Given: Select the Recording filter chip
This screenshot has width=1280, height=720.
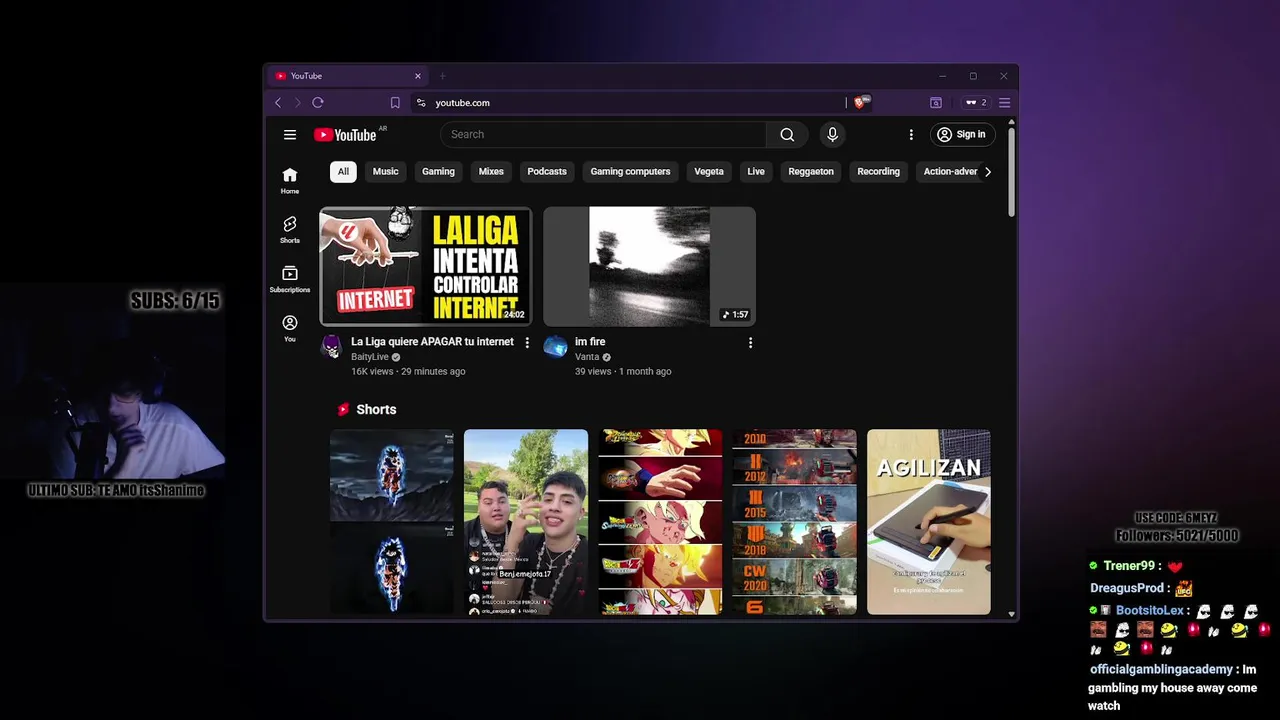Looking at the screenshot, I should [x=878, y=172].
